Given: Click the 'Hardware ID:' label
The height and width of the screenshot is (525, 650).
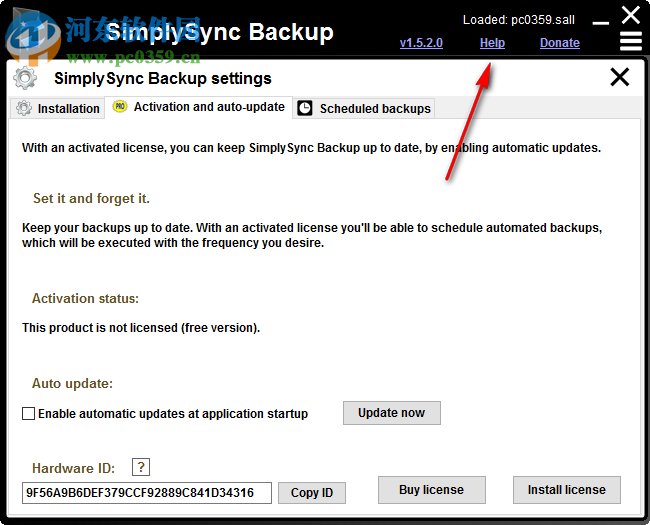Looking at the screenshot, I should [x=73, y=468].
